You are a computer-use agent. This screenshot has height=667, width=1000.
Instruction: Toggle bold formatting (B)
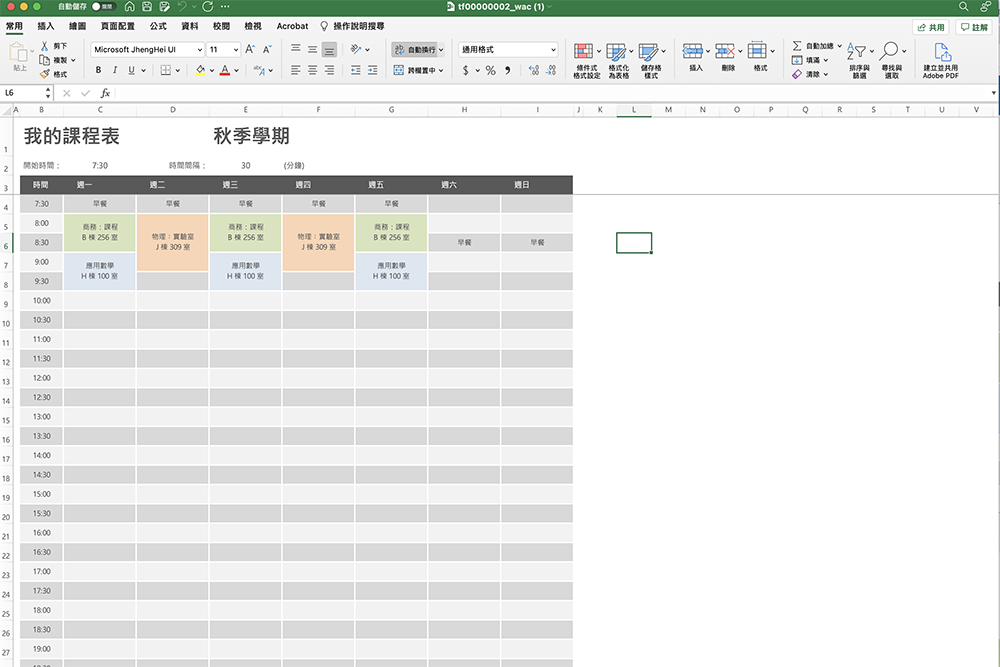pyautogui.click(x=98, y=70)
